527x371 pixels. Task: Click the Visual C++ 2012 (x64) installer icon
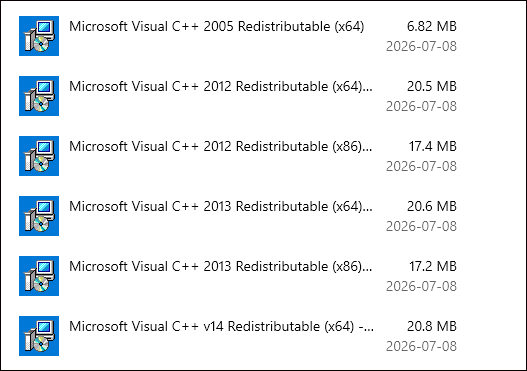point(39,96)
